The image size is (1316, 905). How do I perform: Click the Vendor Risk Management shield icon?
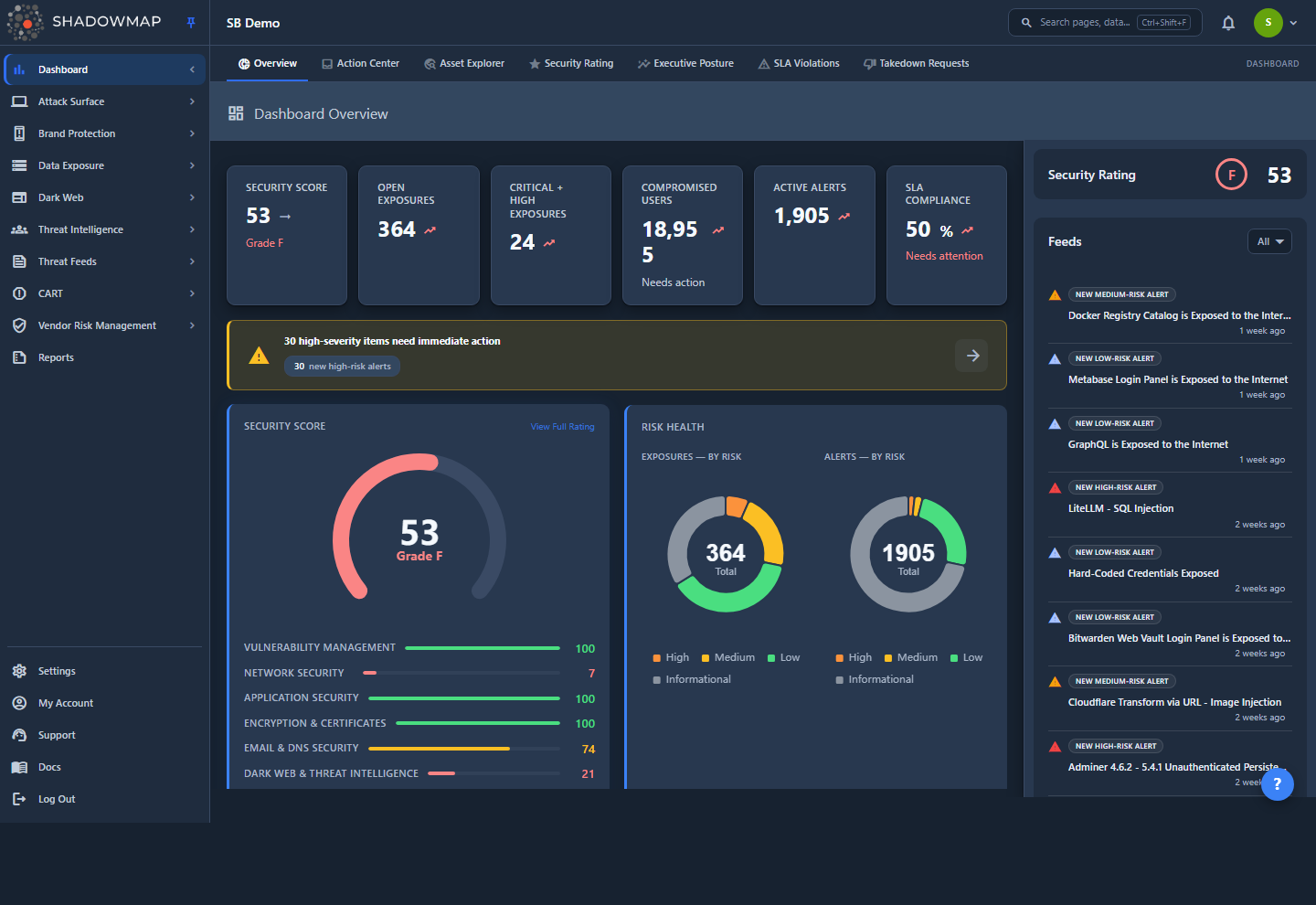19,325
